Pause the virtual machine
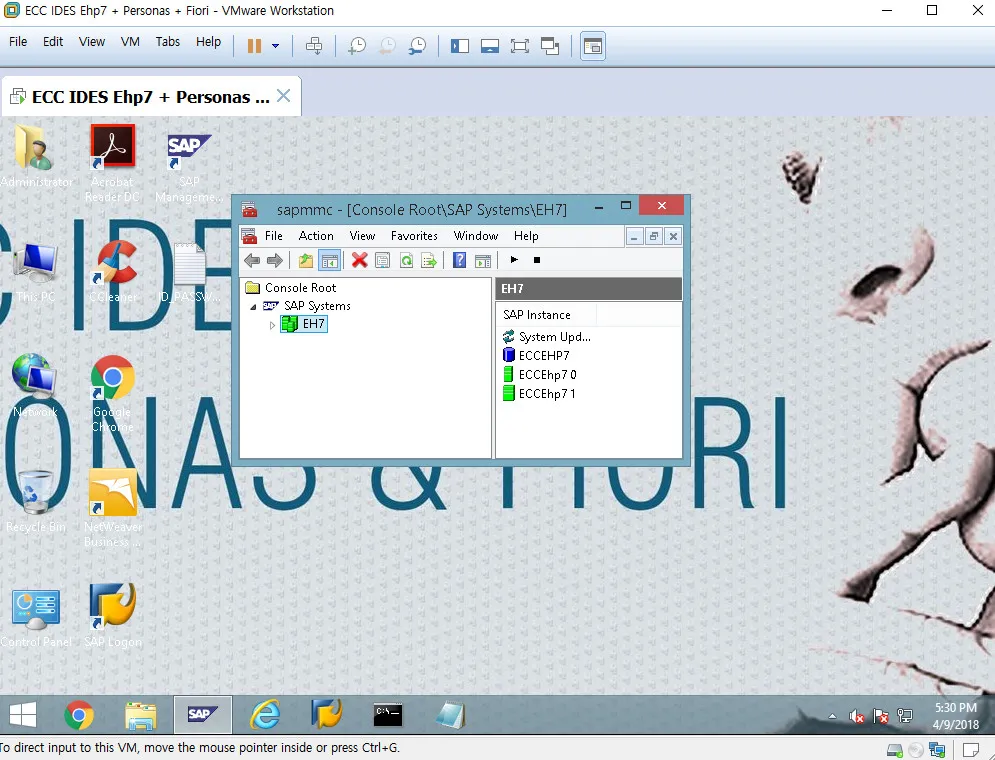The width and height of the screenshot is (995, 760). tap(254, 46)
